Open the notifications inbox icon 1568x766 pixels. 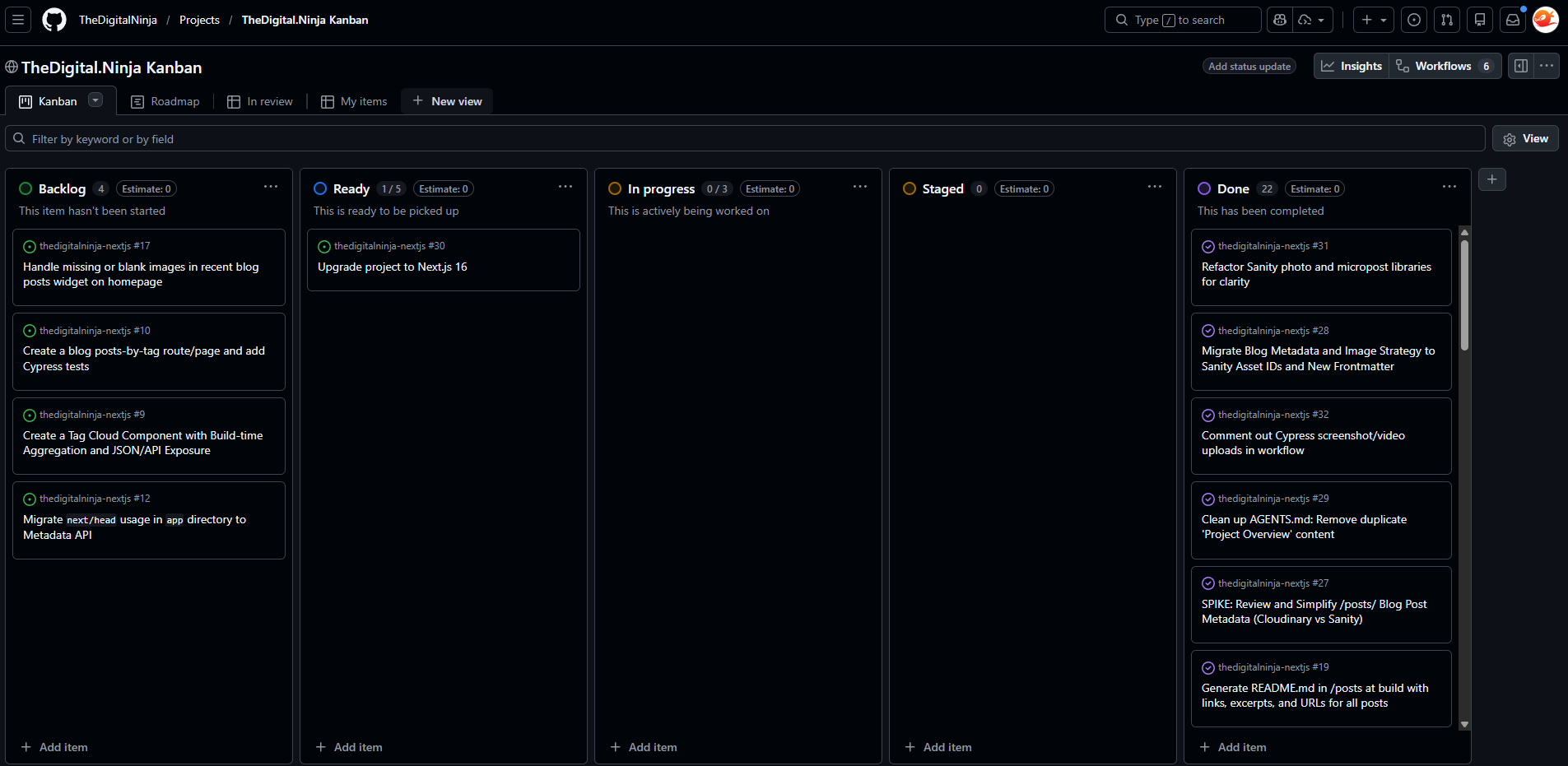tap(1513, 20)
